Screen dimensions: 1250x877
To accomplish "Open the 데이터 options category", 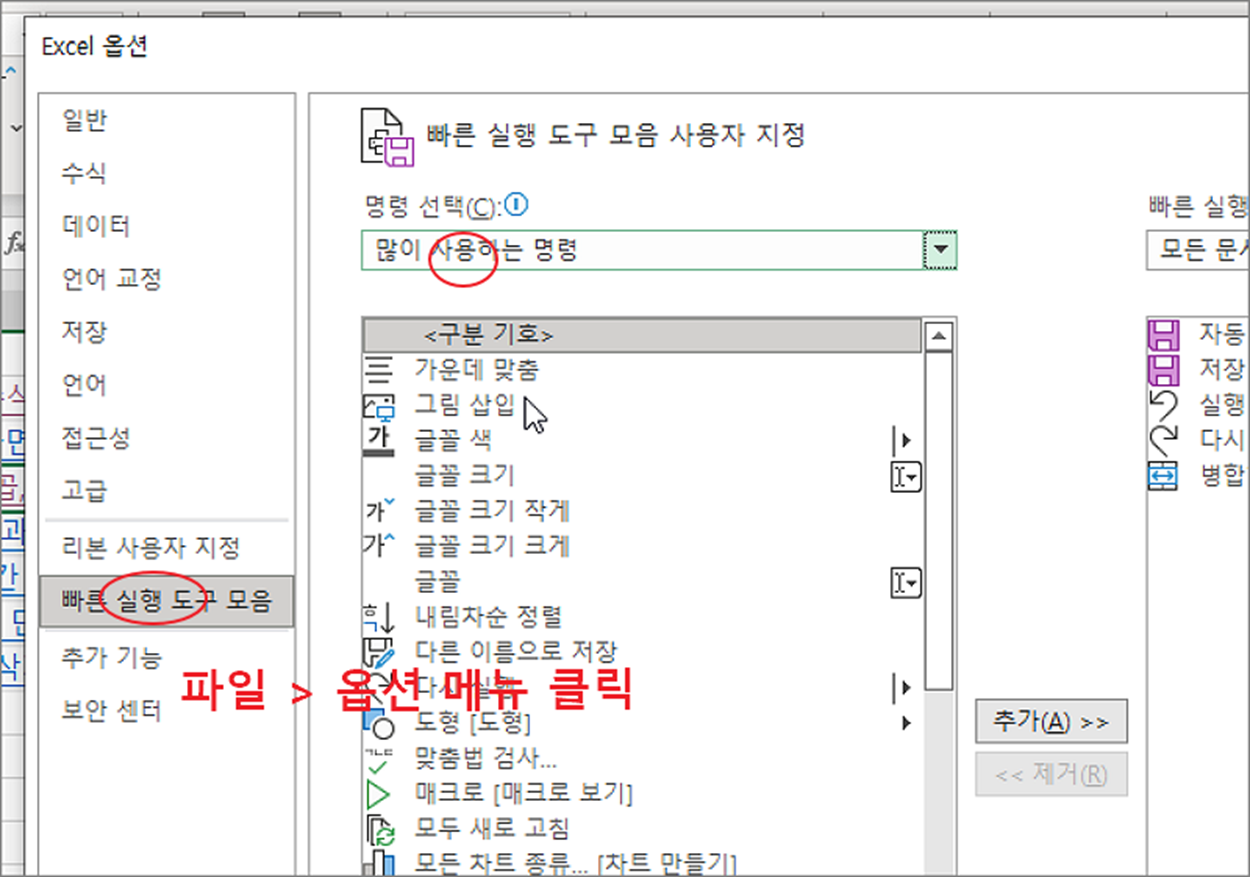I will click(x=96, y=226).
